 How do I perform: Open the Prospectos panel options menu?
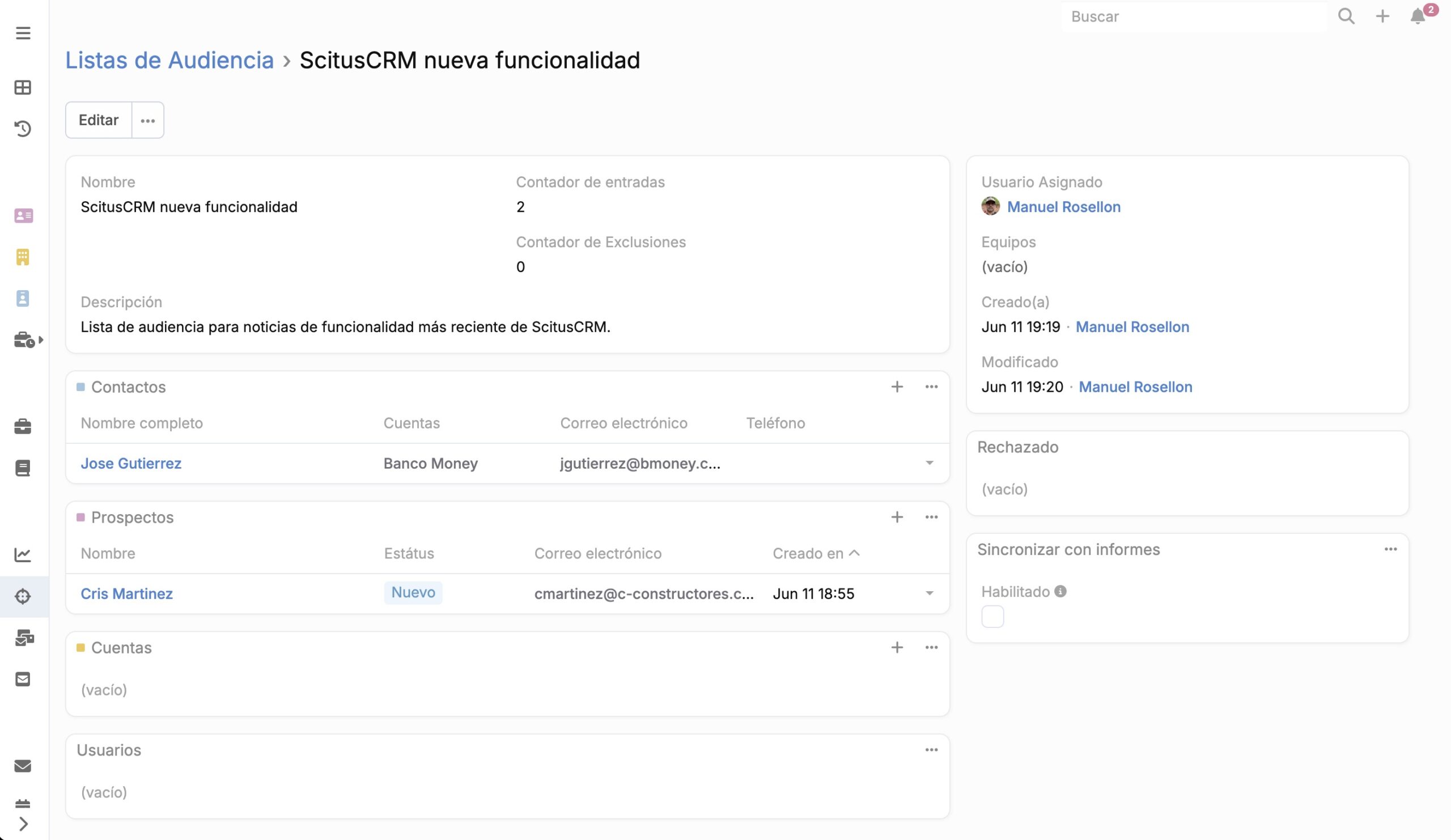(x=931, y=517)
